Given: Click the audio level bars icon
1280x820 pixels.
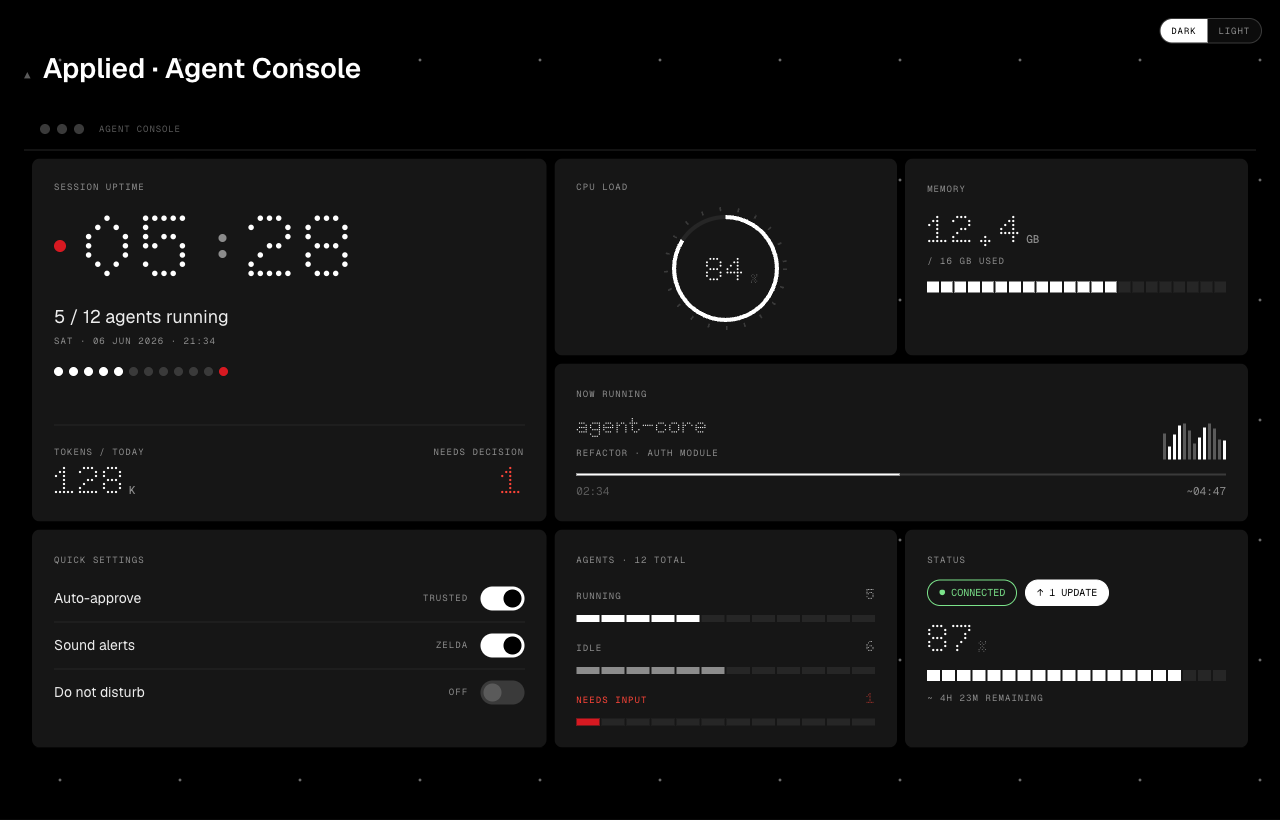Looking at the screenshot, I should click(1194, 441).
